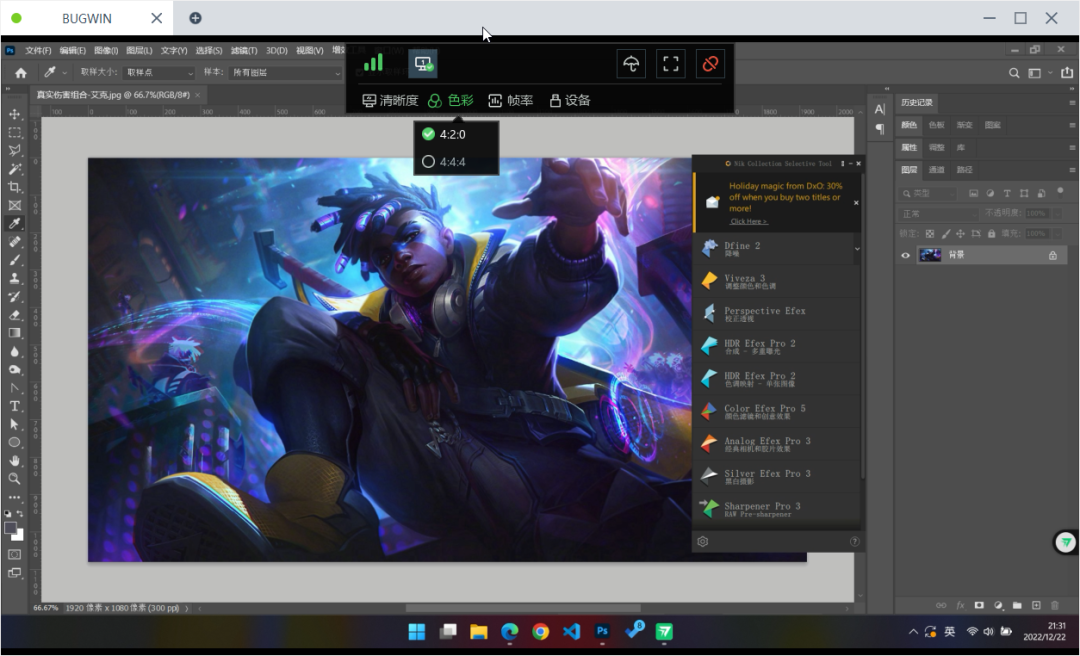Expand the Dfine 2 chevron

(856, 248)
